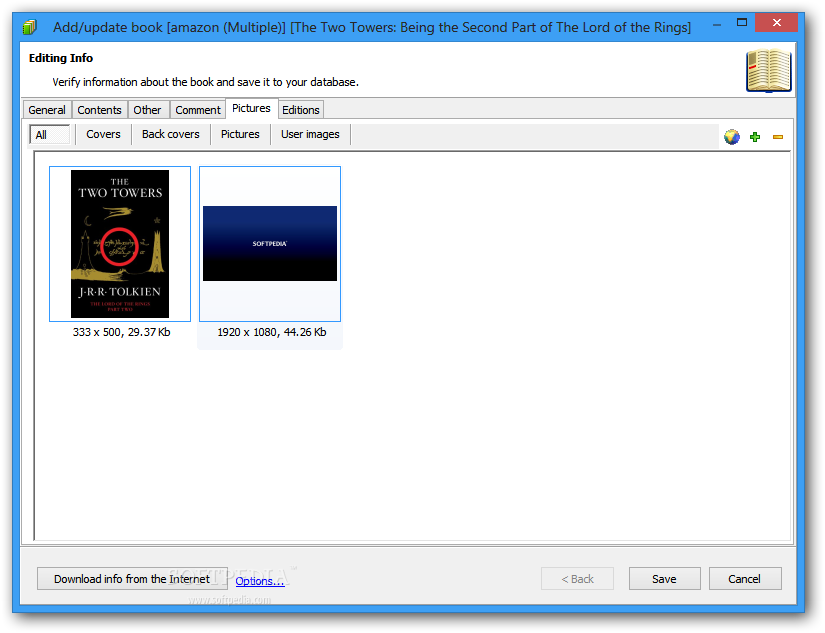825x633 pixels.
Task: Maximize the Add/update book window
Action: pyautogui.click(x=742, y=23)
